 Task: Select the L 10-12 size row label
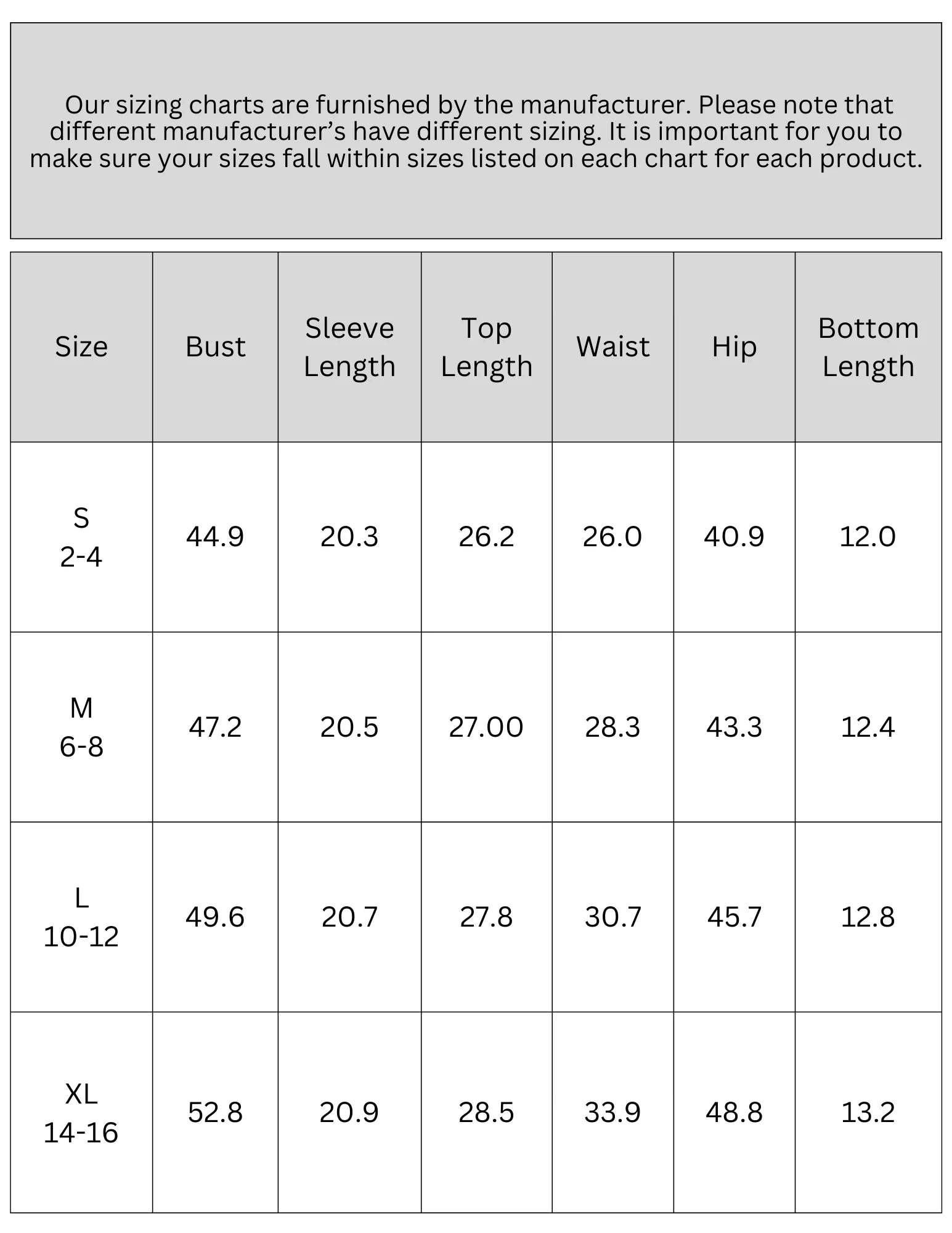[x=81, y=917]
